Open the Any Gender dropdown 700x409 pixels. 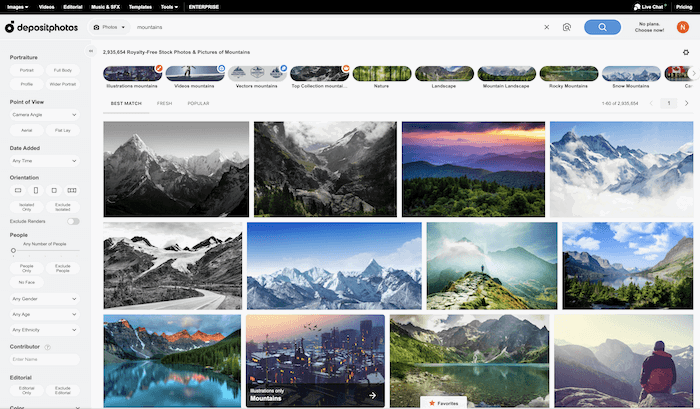tap(44, 298)
